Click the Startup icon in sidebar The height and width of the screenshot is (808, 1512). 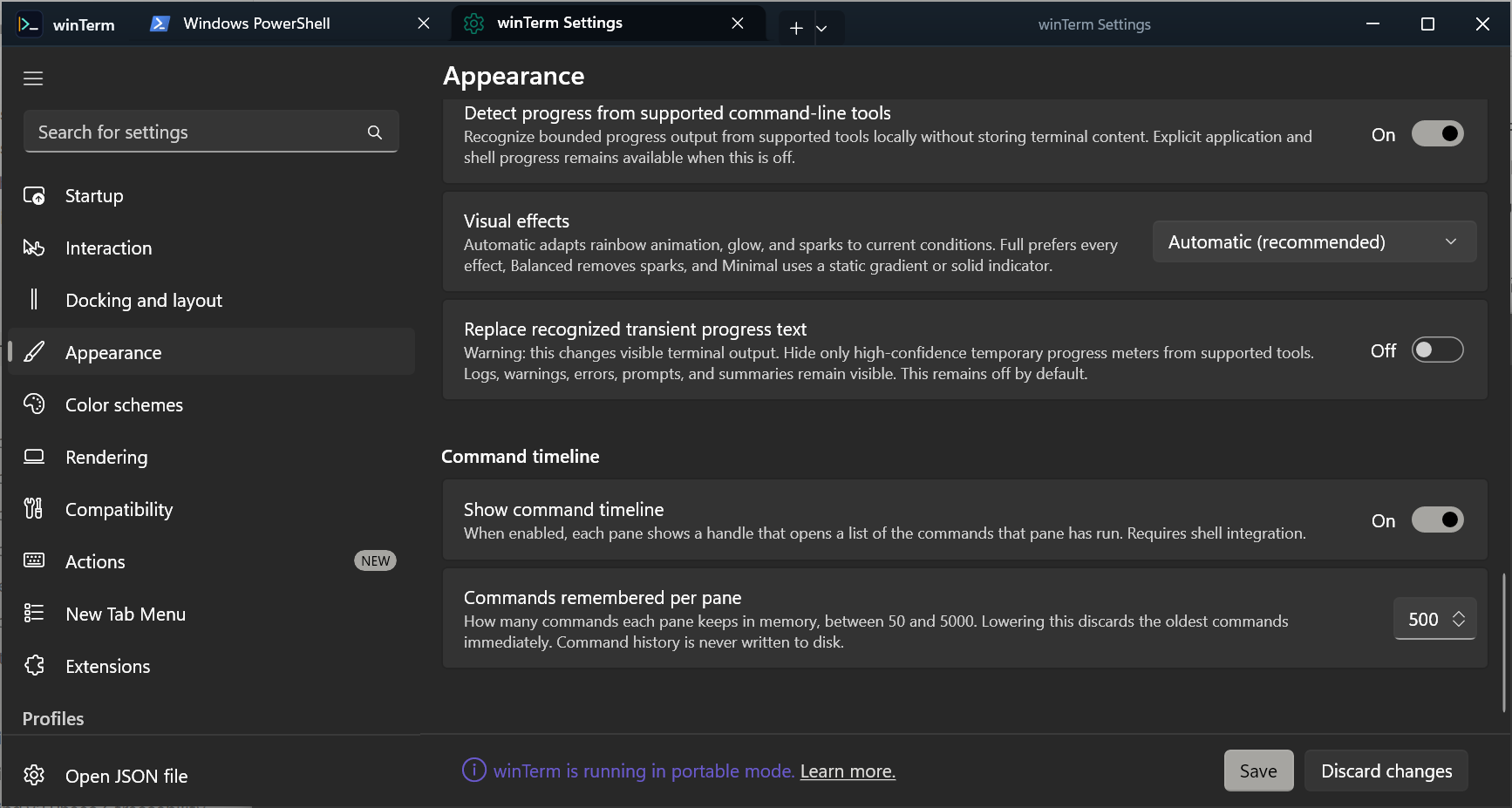(34, 196)
